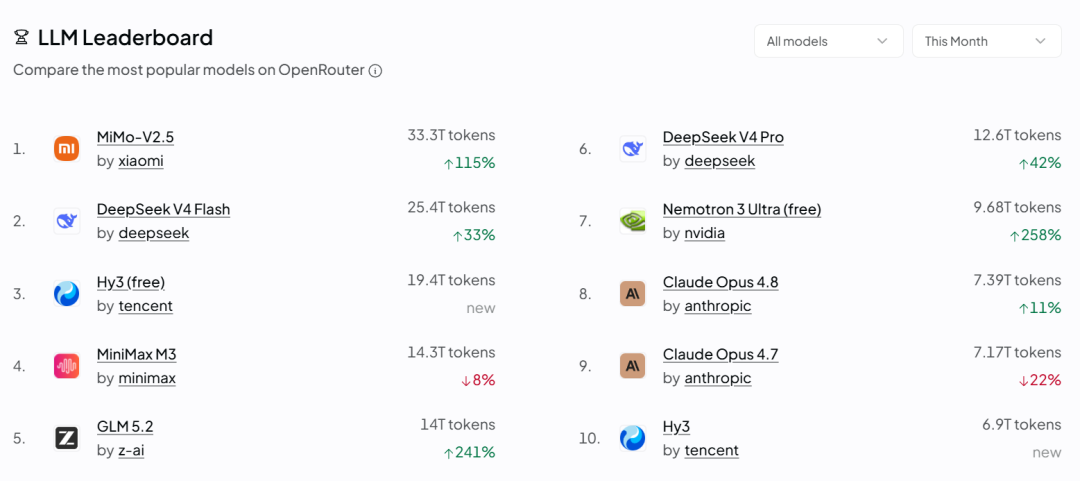The width and height of the screenshot is (1080, 481).
Task: Open the DeepSeek V4 Flash model page
Action: pyautogui.click(x=163, y=209)
